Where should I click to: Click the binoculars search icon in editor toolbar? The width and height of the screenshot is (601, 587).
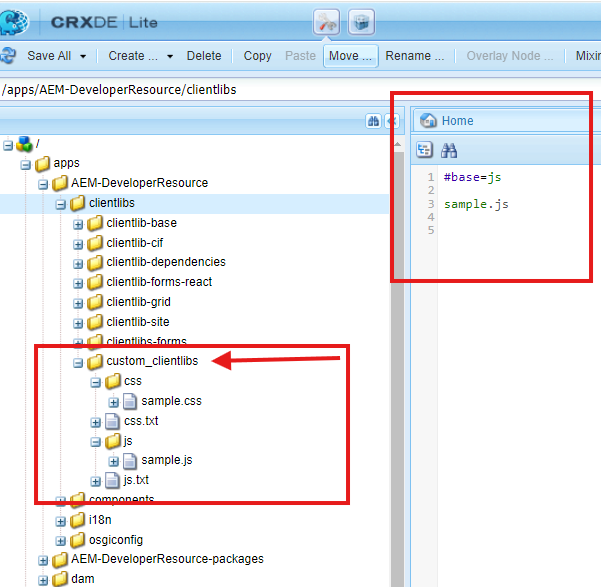[449, 150]
